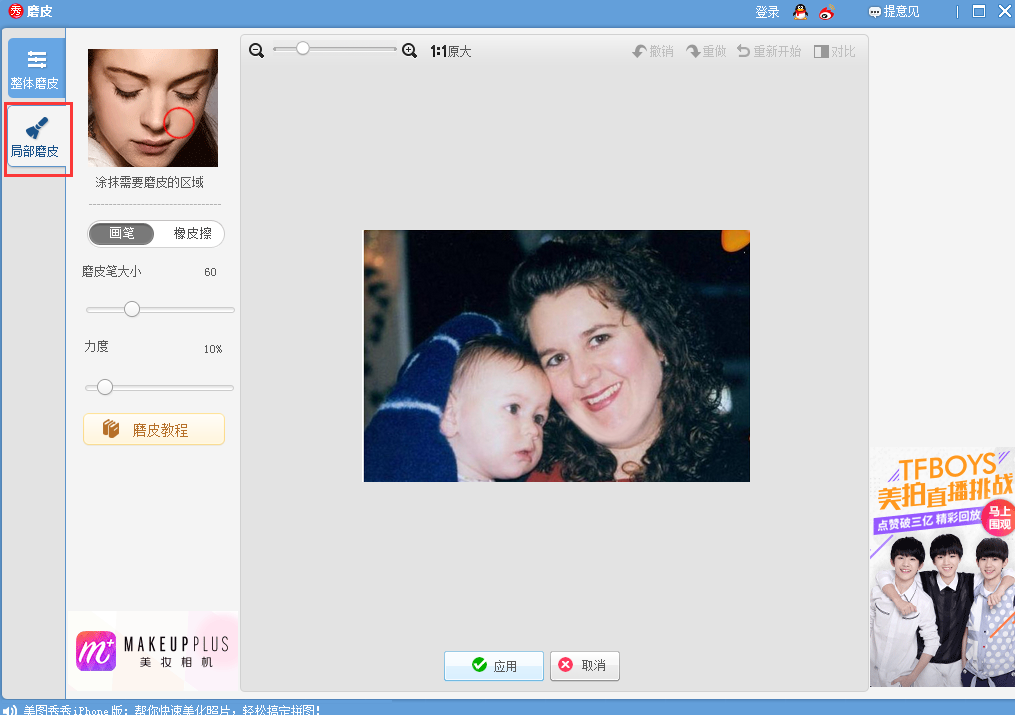Open 提意见 feedback

pos(894,12)
